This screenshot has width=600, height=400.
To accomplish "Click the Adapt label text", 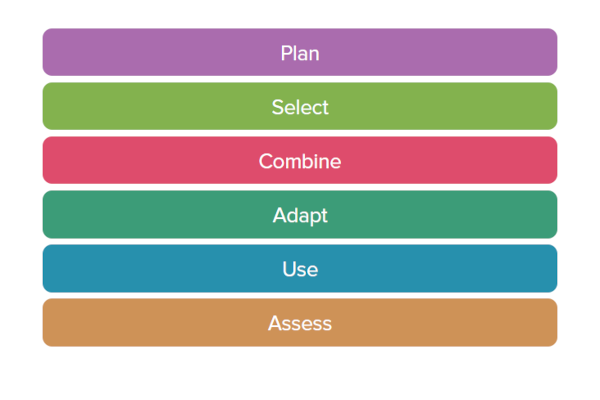I will tap(300, 215).
